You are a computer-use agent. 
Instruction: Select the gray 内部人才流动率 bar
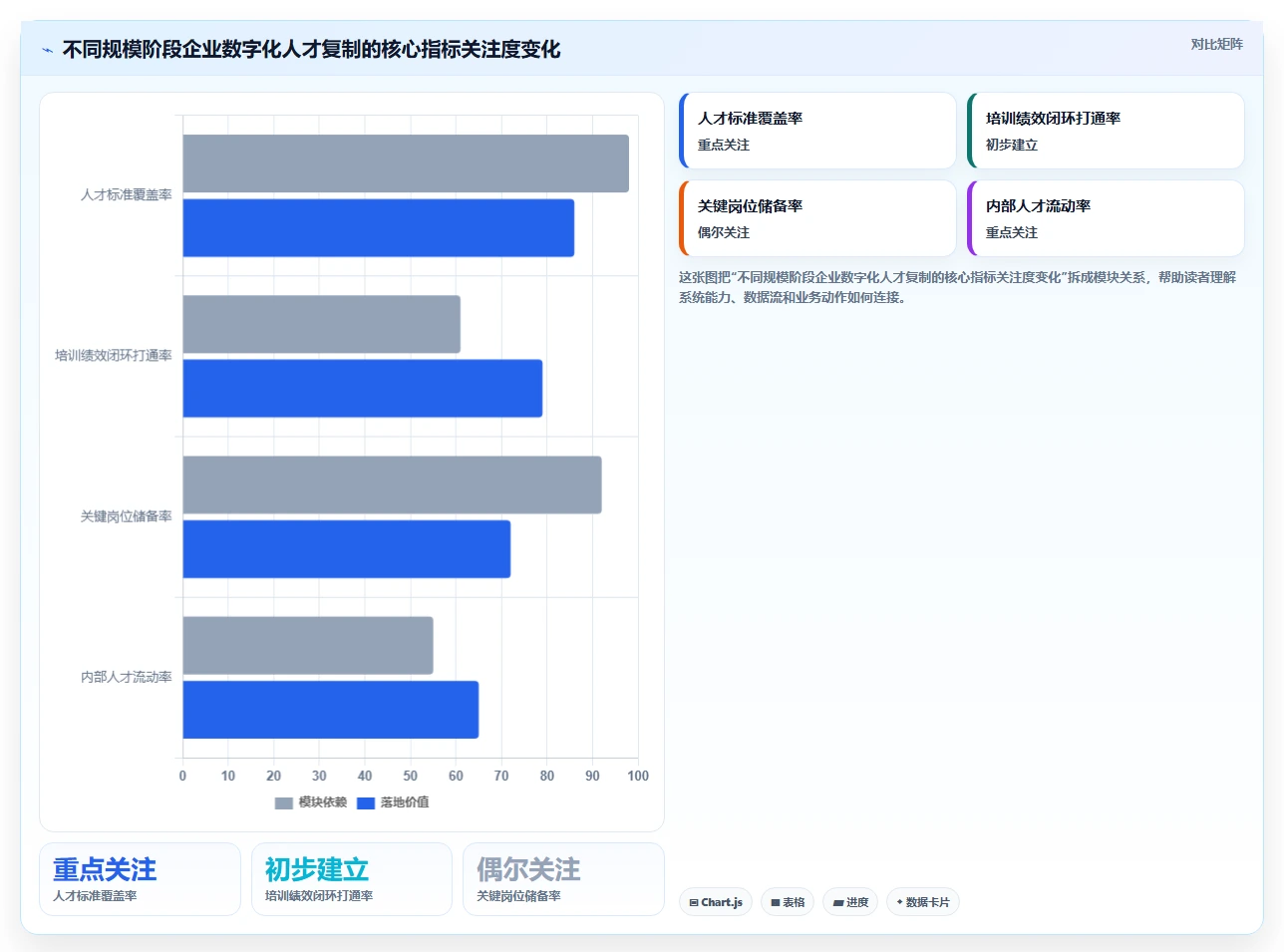tap(308, 646)
